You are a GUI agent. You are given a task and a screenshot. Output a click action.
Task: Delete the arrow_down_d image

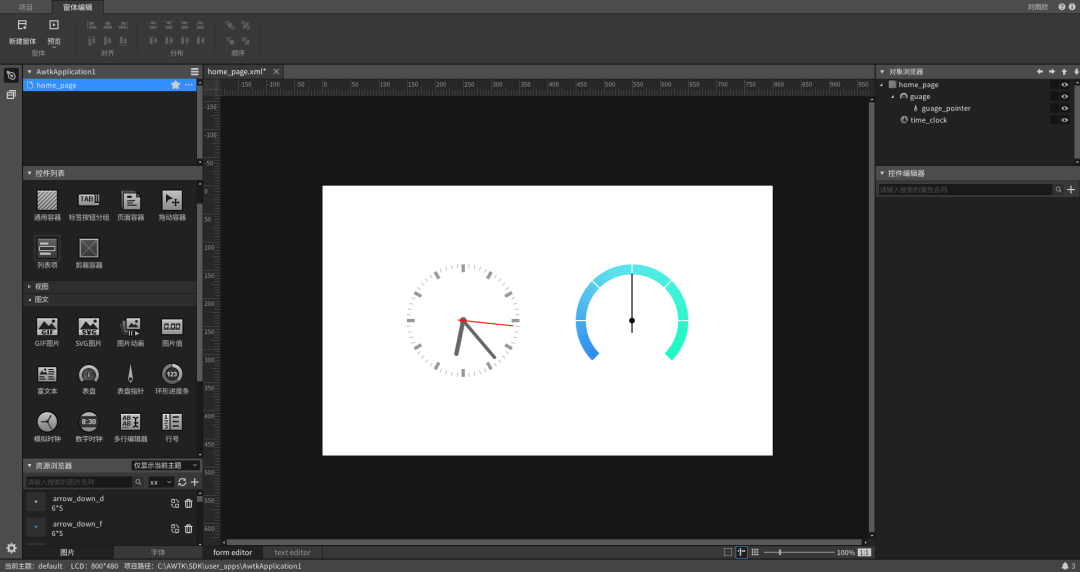(189, 504)
